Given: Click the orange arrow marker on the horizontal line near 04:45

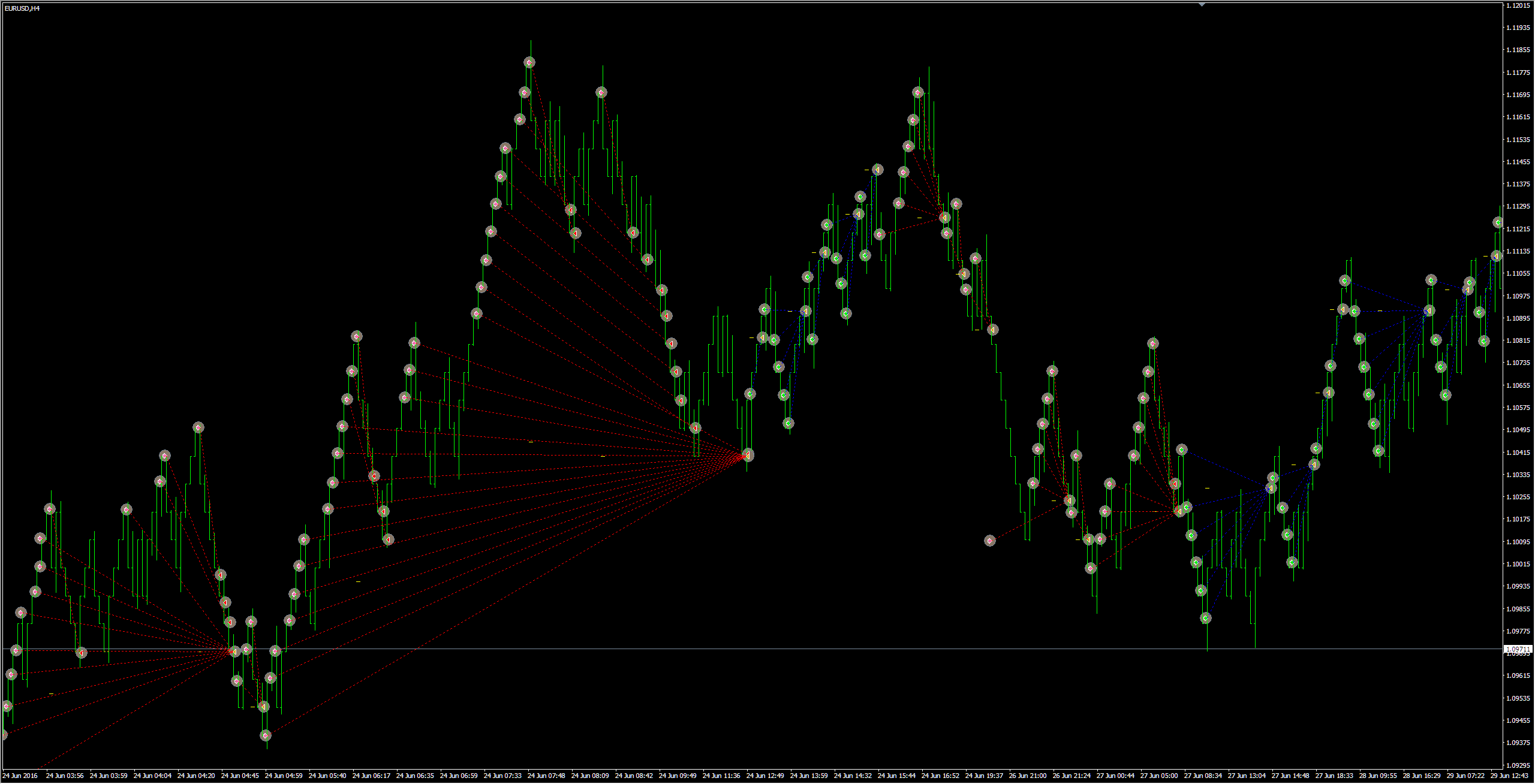Looking at the screenshot, I should pos(235,651).
